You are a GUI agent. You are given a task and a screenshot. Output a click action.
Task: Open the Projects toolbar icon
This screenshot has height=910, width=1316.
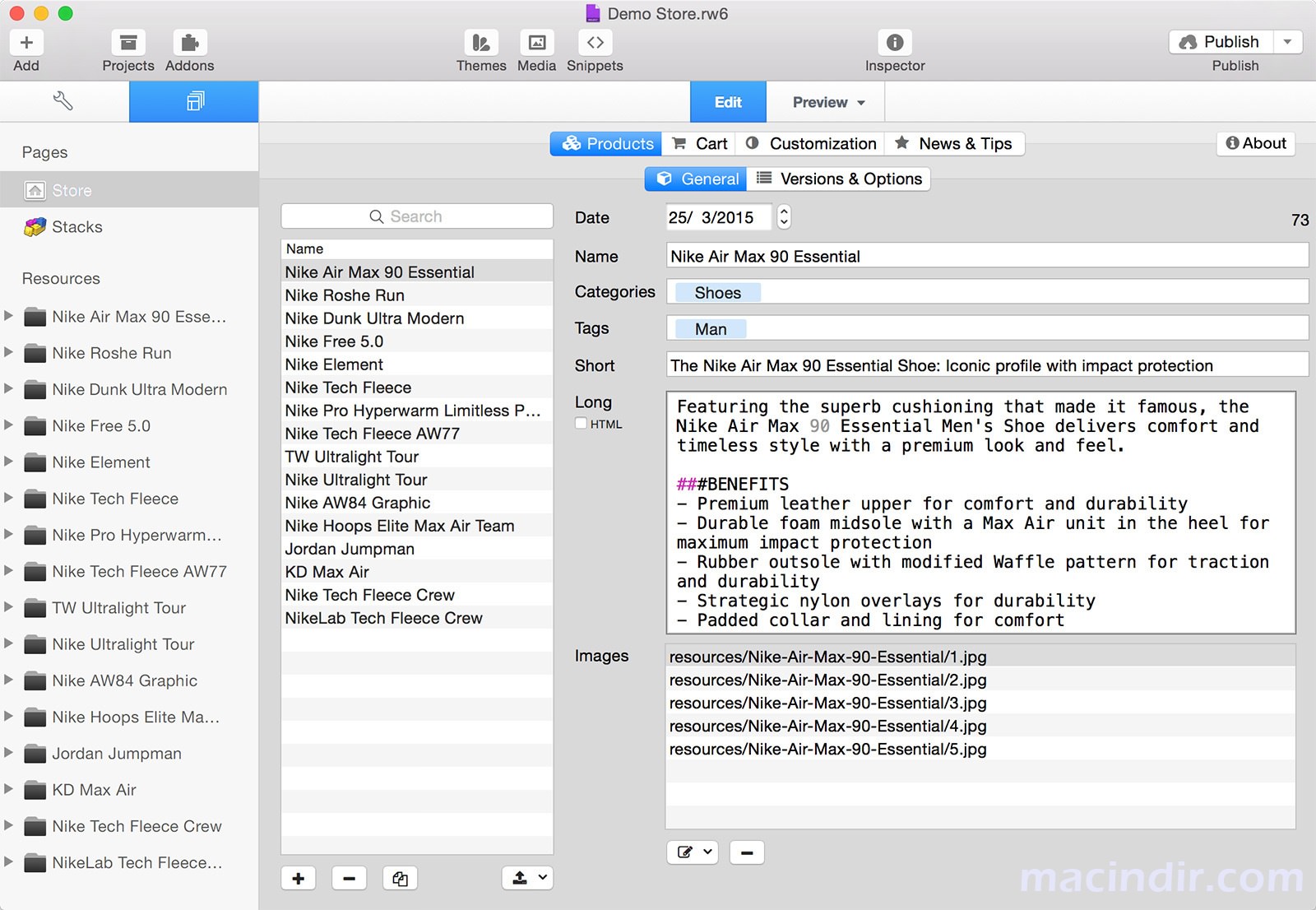[x=128, y=42]
